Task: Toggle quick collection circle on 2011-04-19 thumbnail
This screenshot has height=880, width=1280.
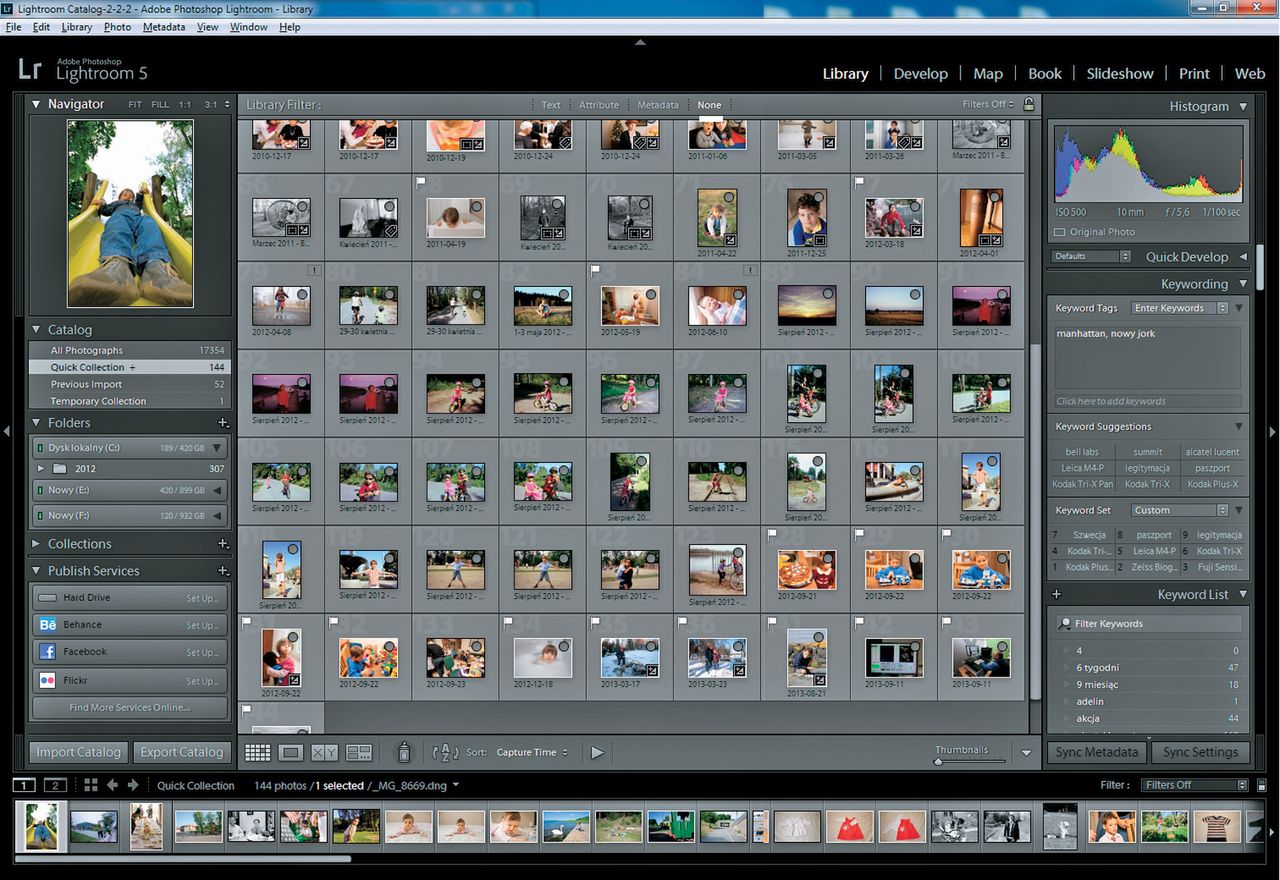Action: [x=476, y=206]
